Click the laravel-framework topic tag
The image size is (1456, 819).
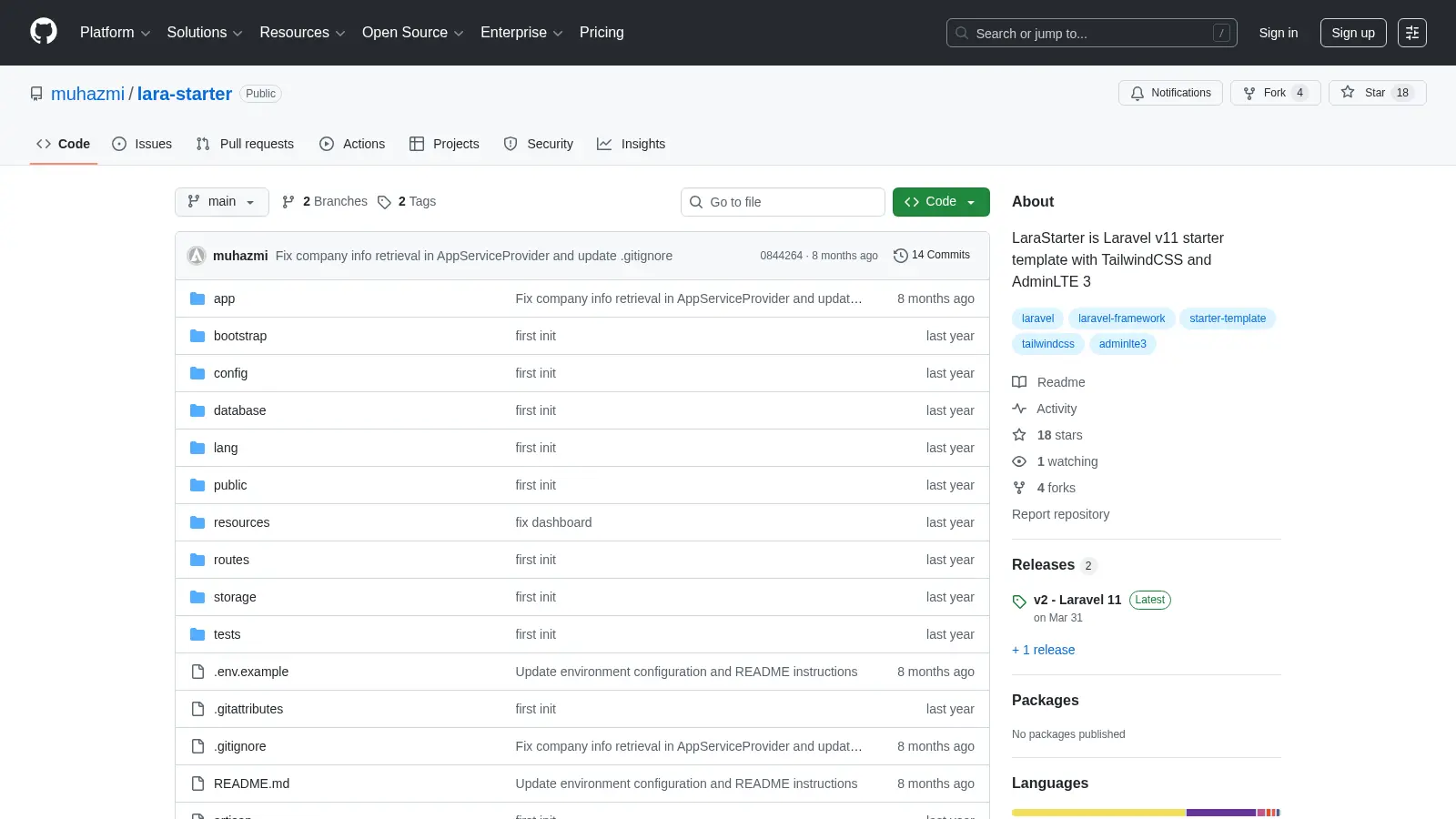[1121, 318]
